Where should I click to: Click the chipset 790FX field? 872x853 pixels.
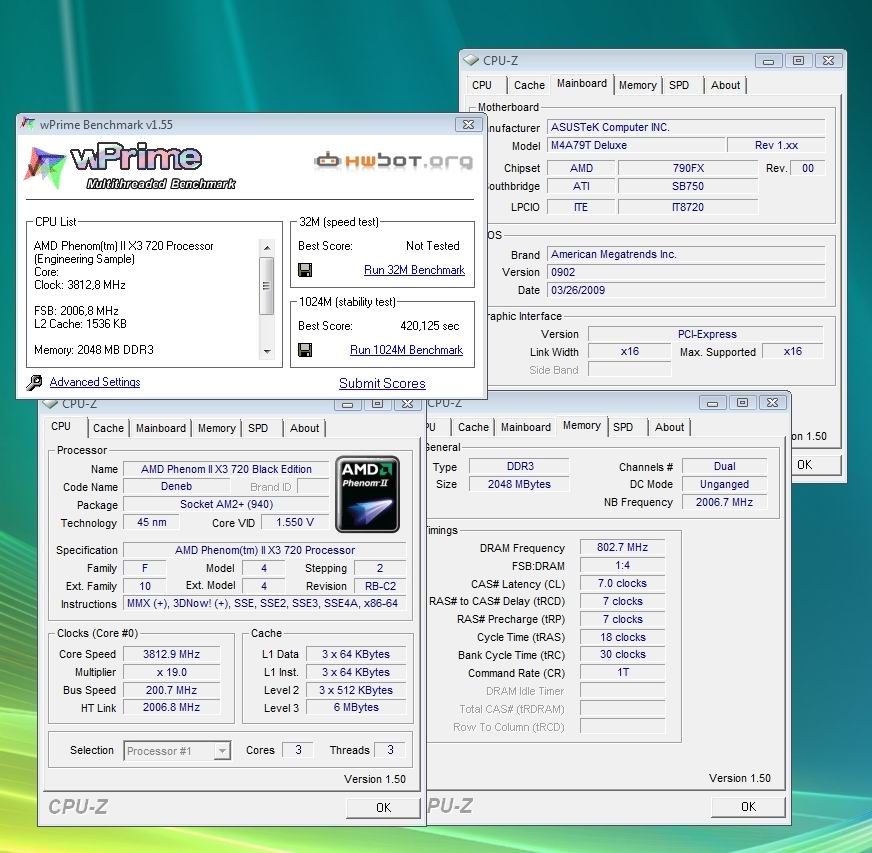[x=688, y=168]
